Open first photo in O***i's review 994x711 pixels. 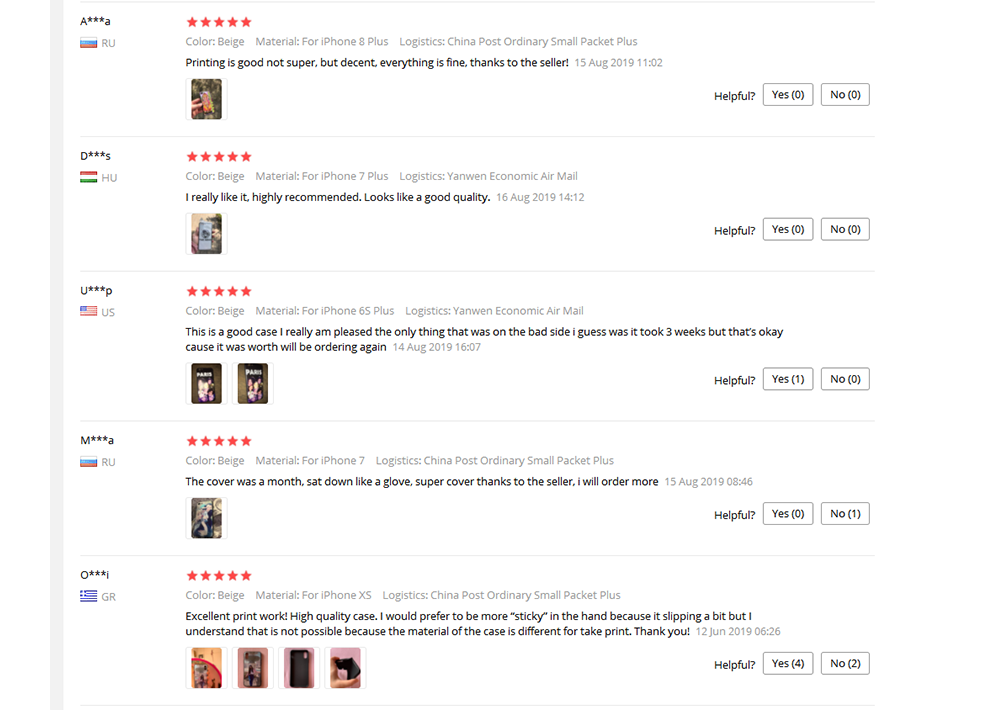[206, 668]
